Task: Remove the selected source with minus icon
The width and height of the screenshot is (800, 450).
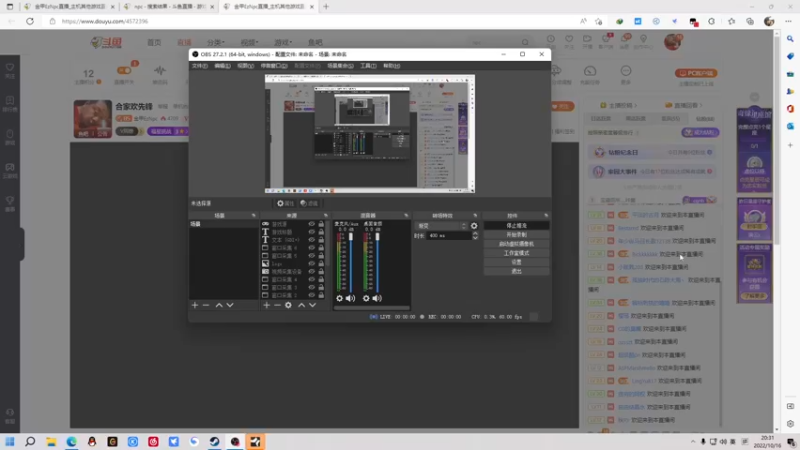Action: tap(277, 305)
